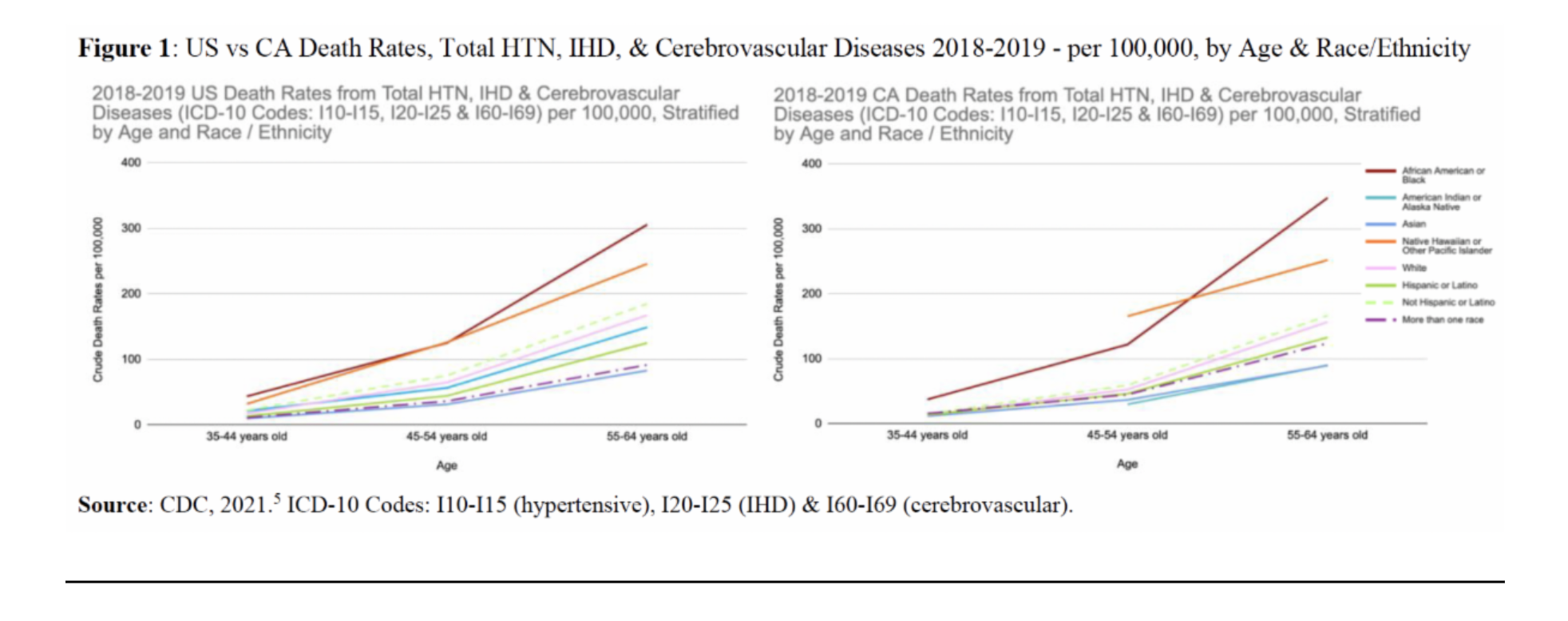This screenshot has width=1568, height=621.
Task: Click the CA chart title beginning "2018-2019 CA Death Rates"
Action: 1097,114
